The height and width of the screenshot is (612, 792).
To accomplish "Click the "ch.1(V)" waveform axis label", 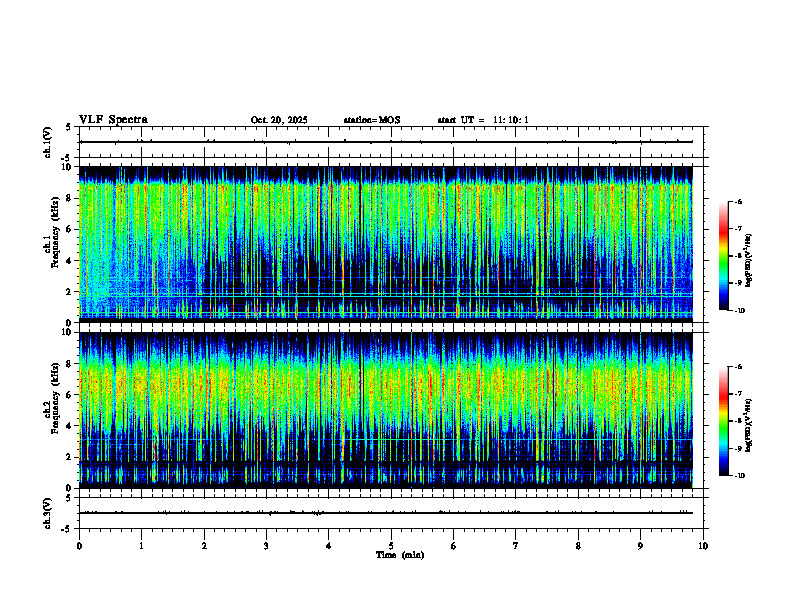I will tap(47, 142).
